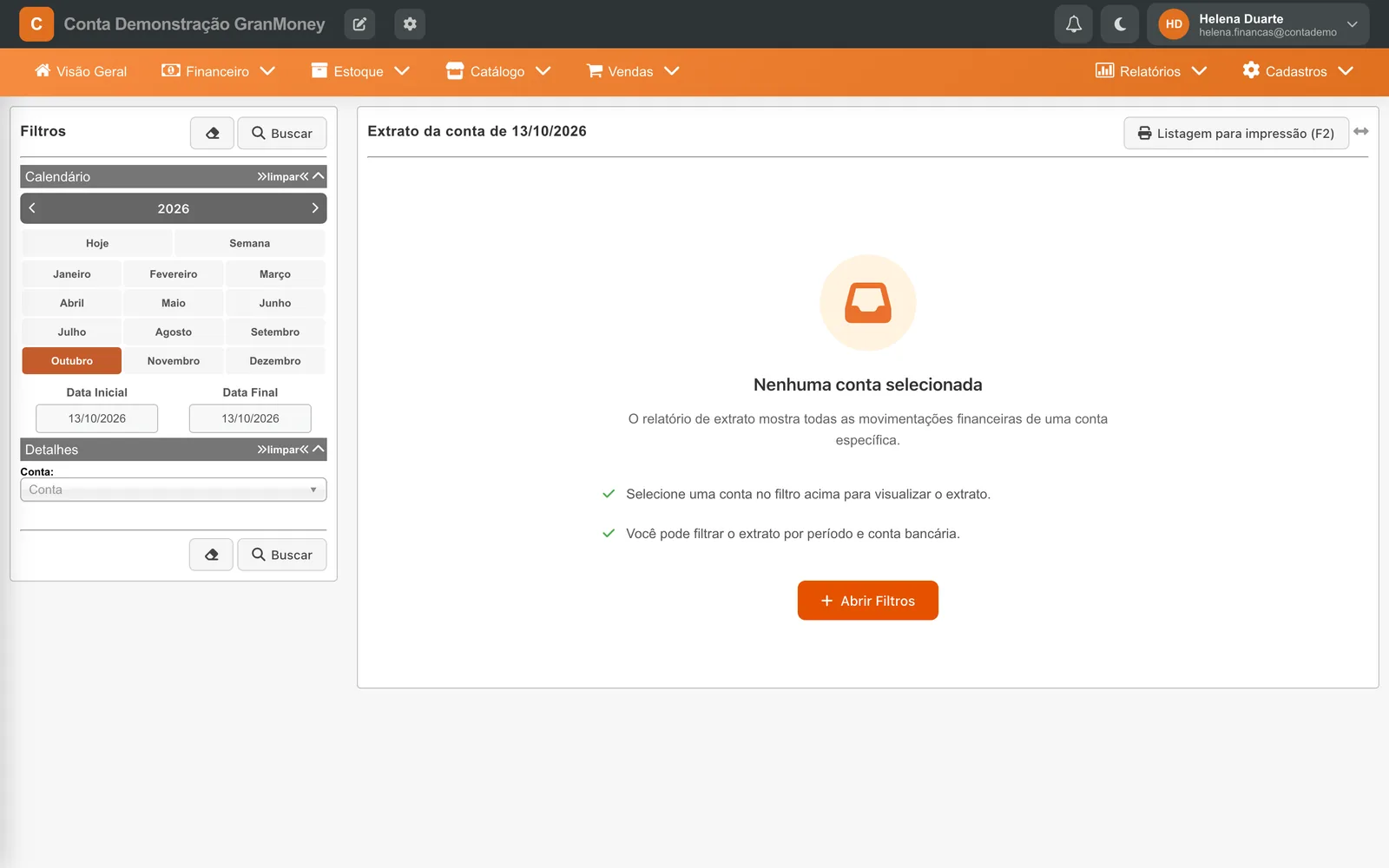The width and height of the screenshot is (1389, 868).
Task: Select the month Dezembro
Action: [x=275, y=361]
